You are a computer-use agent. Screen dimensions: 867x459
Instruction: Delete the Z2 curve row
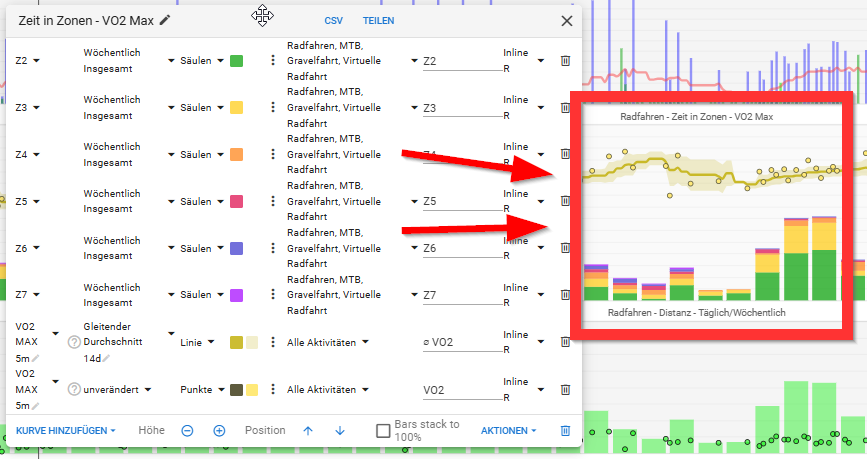coord(565,61)
